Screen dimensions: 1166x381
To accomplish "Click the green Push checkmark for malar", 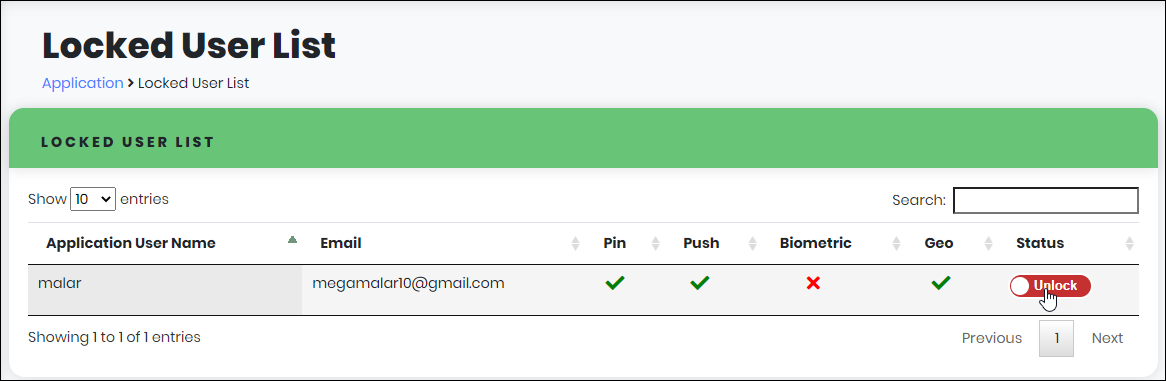I will pyautogui.click(x=699, y=283).
